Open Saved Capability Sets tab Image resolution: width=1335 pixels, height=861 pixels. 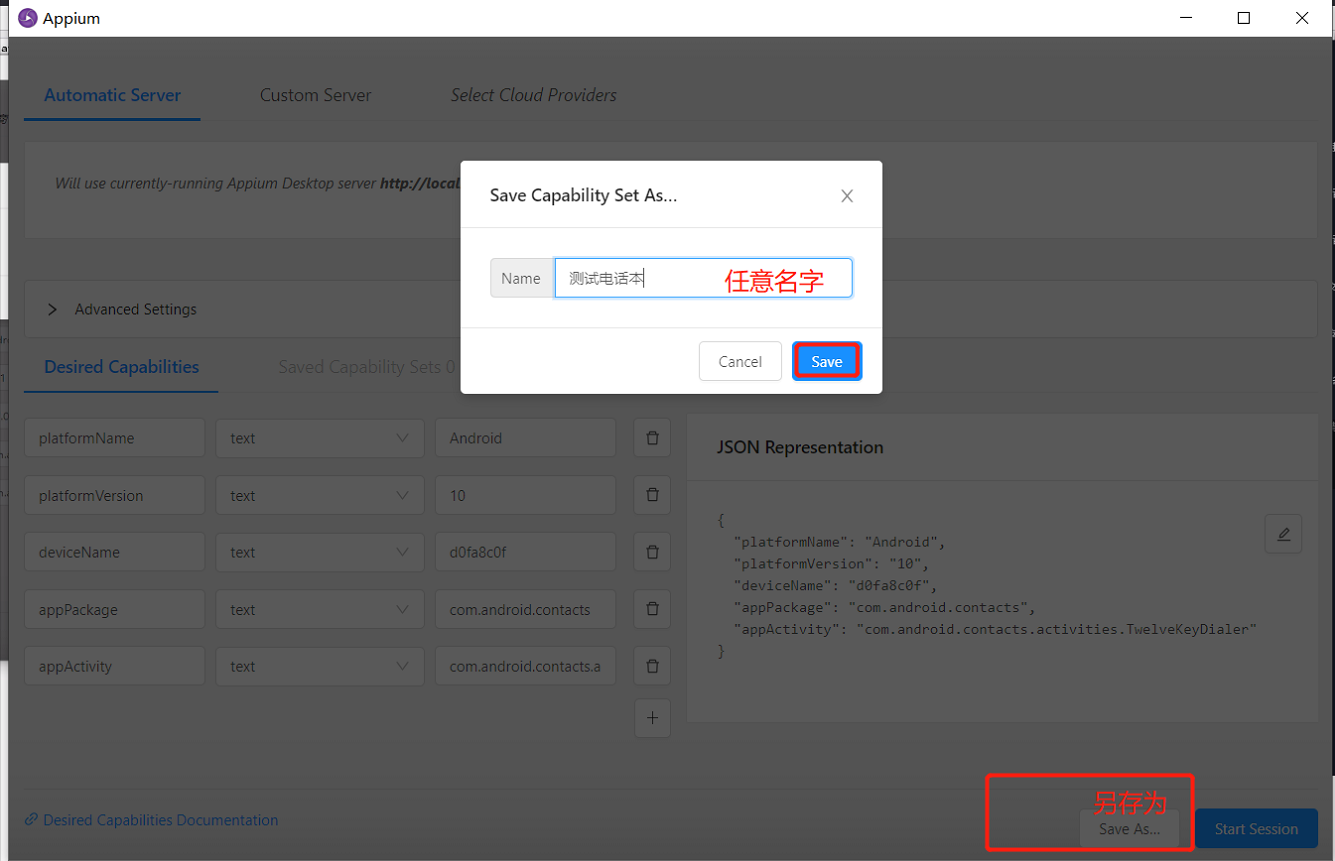366,367
